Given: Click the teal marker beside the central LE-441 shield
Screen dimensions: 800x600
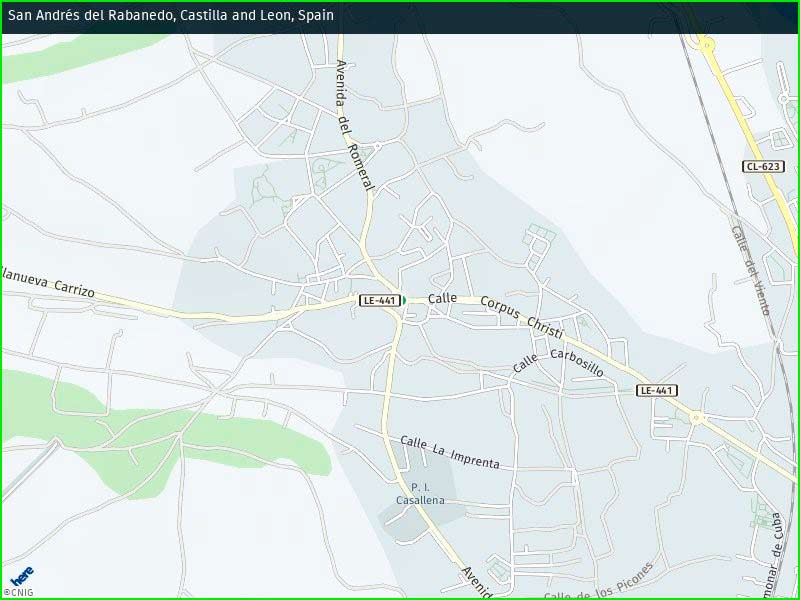Looking at the screenshot, I should [x=404, y=300].
